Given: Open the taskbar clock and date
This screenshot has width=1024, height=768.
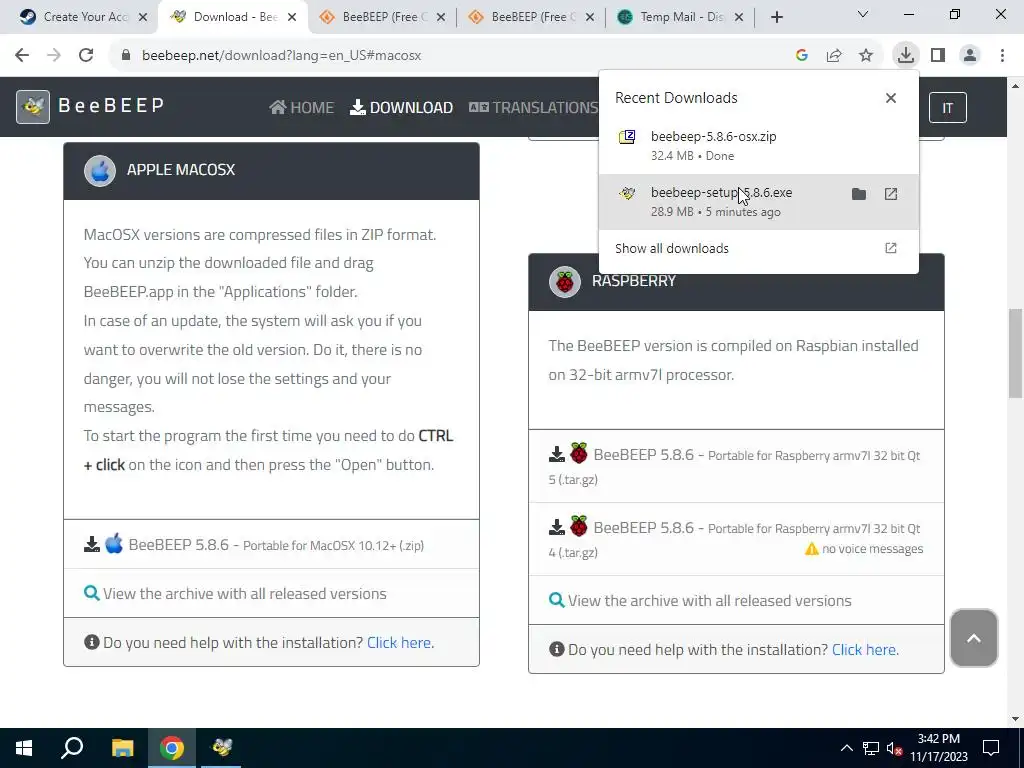Looking at the screenshot, I should (938, 748).
